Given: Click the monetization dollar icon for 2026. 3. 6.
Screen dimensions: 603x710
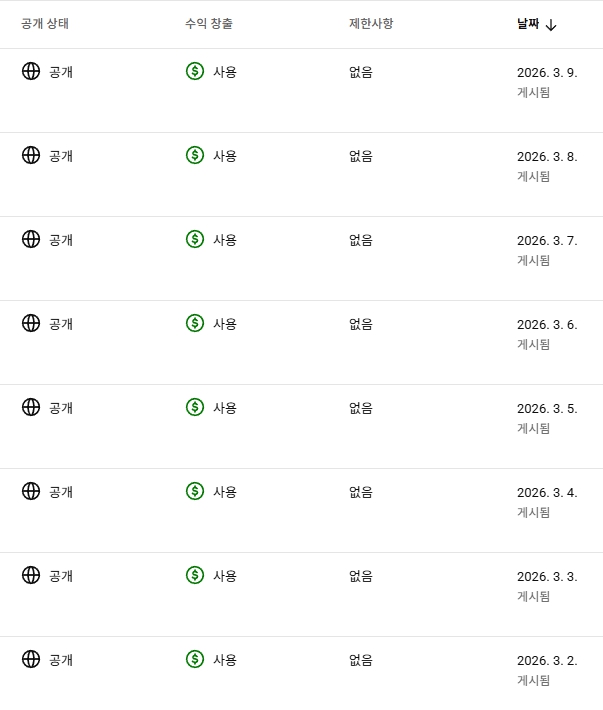Looking at the screenshot, I should coord(195,323).
